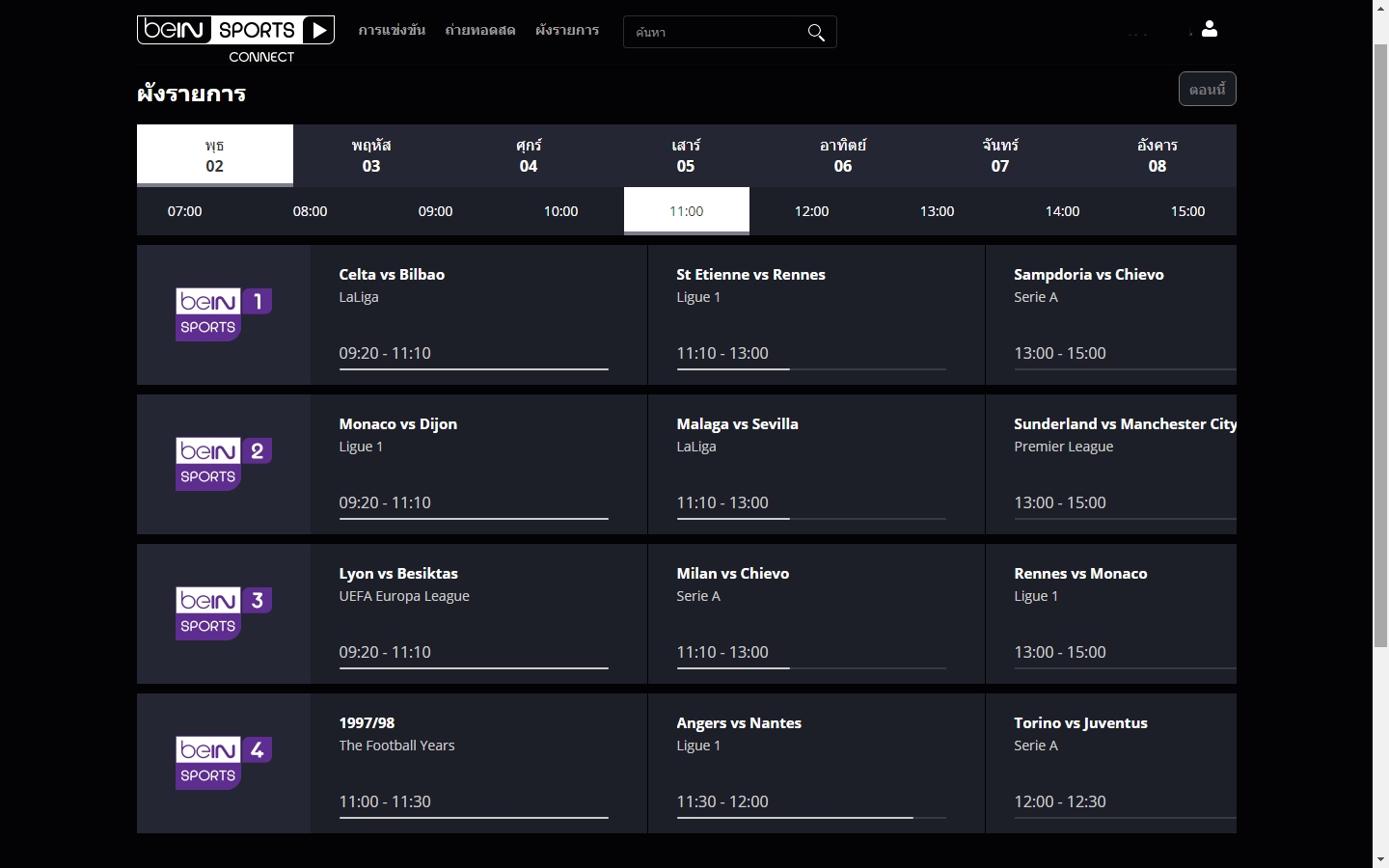
Task: Switch to the พฤหัส 03 day tab
Action: coord(371,155)
